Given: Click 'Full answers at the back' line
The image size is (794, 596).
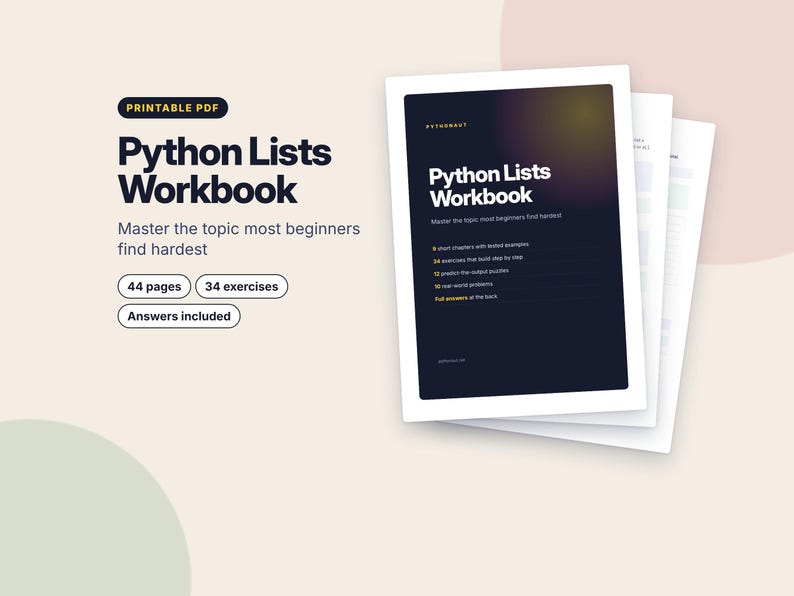Looking at the screenshot, I should coord(466,298).
